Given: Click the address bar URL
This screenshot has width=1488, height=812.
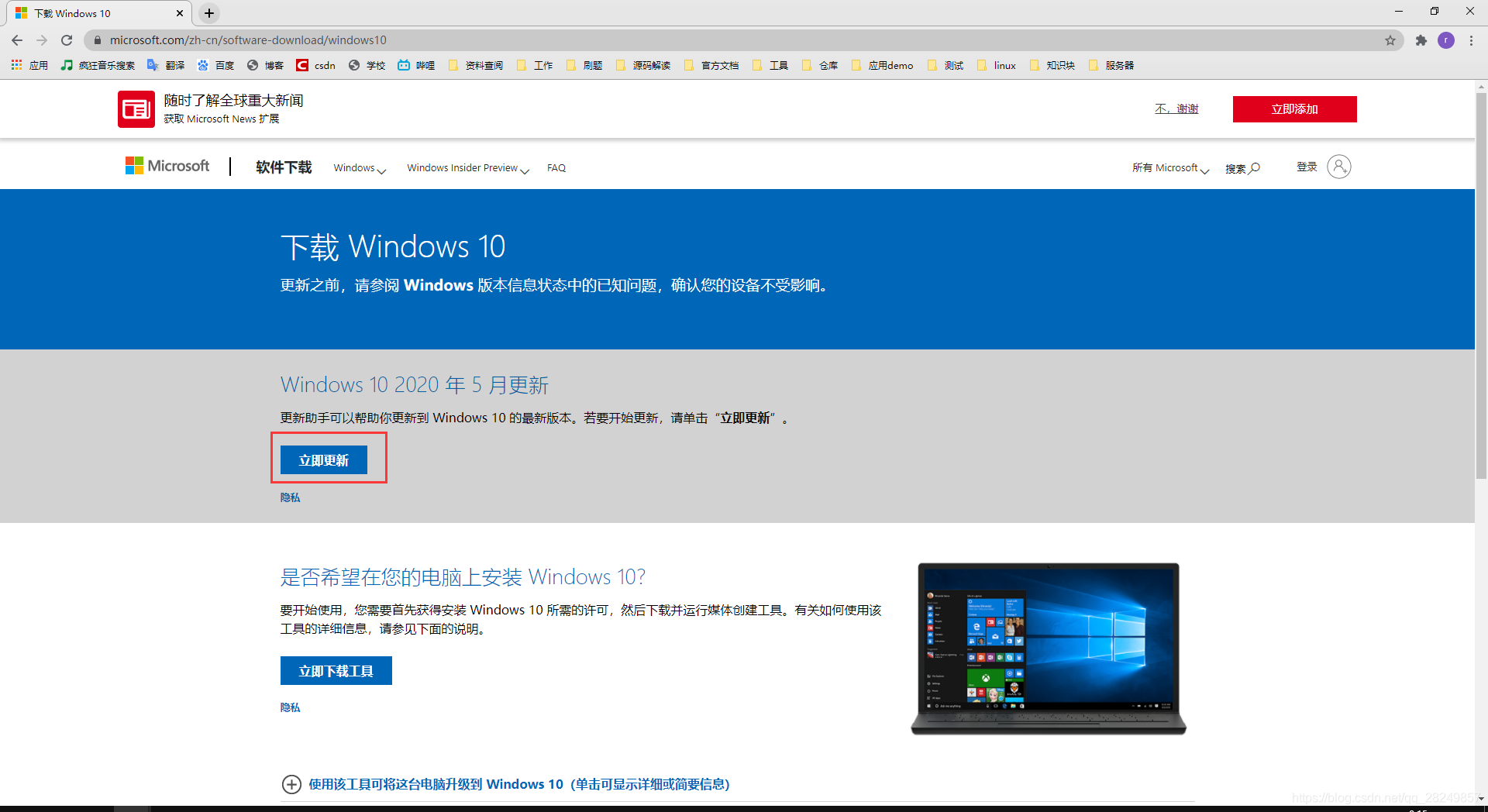Looking at the screenshot, I should point(248,40).
